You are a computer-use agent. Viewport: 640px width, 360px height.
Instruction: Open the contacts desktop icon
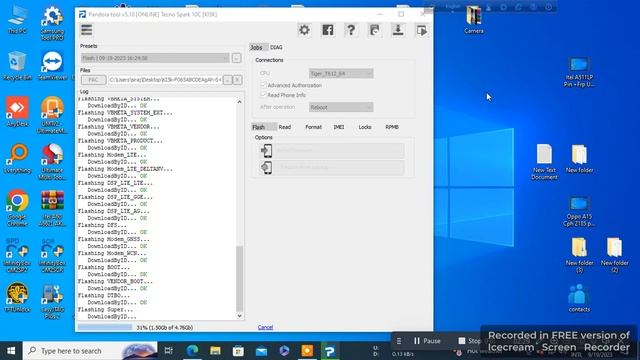coord(579,298)
